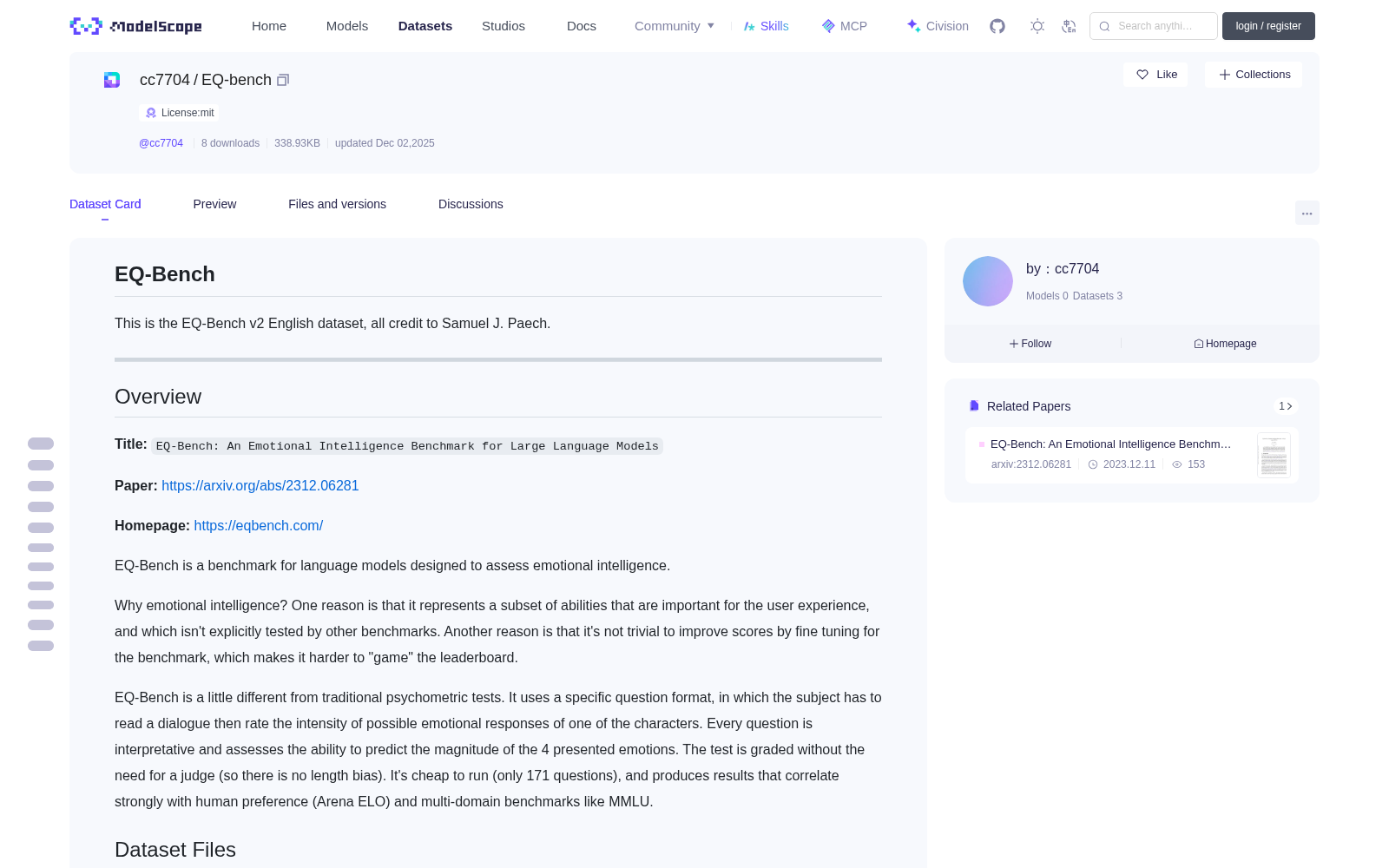Open the Preview tab
1389x868 pixels.
214,204
